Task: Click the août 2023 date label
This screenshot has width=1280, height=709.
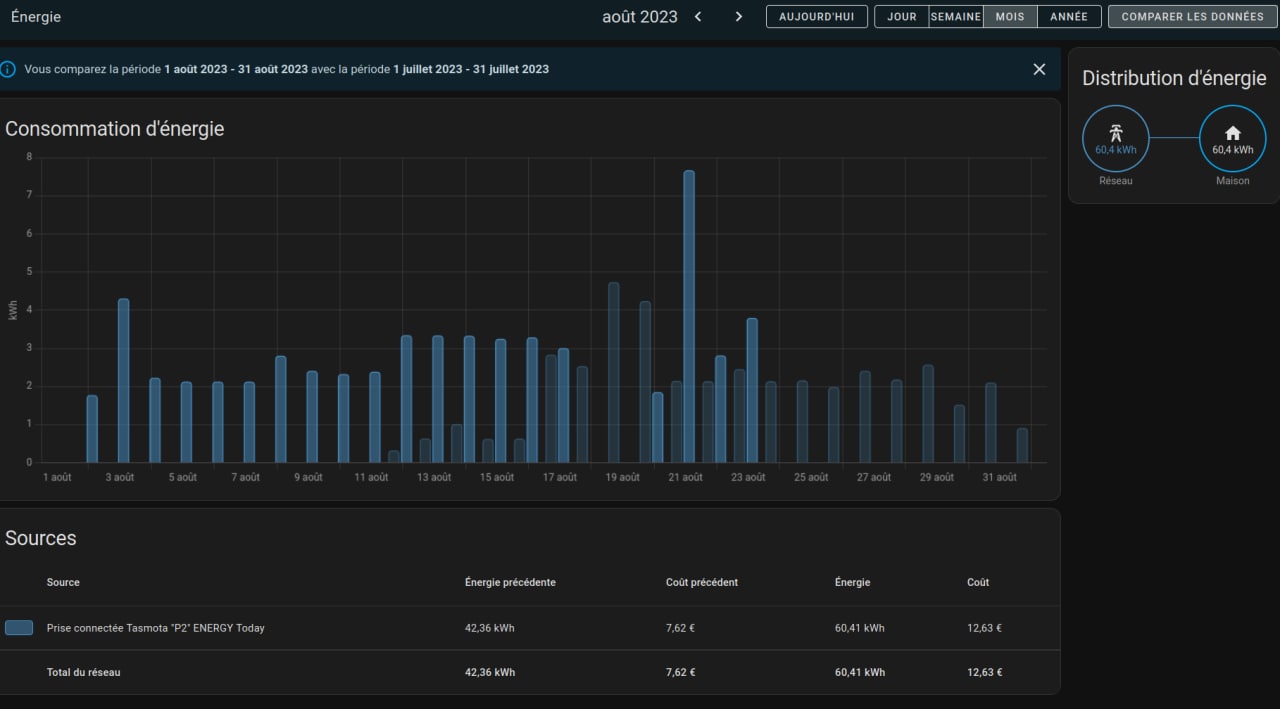Action: pyautogui.click(x=639, y=17)
